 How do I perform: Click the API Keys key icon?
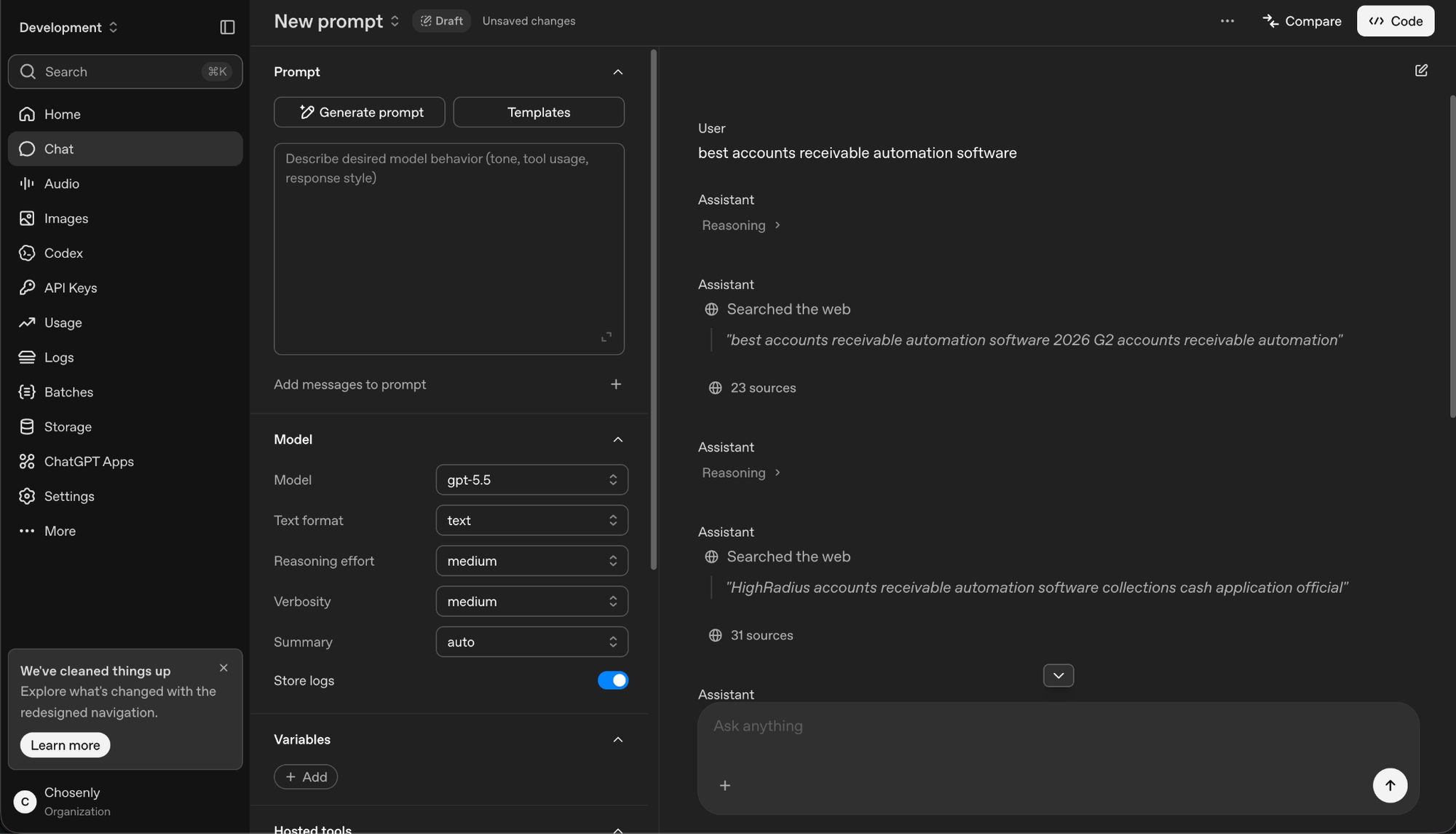[x=27, y=288]
